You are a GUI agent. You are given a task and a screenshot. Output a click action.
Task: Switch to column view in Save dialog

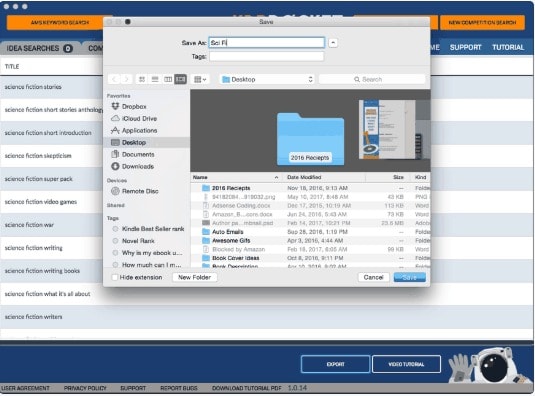click(168, 79)
